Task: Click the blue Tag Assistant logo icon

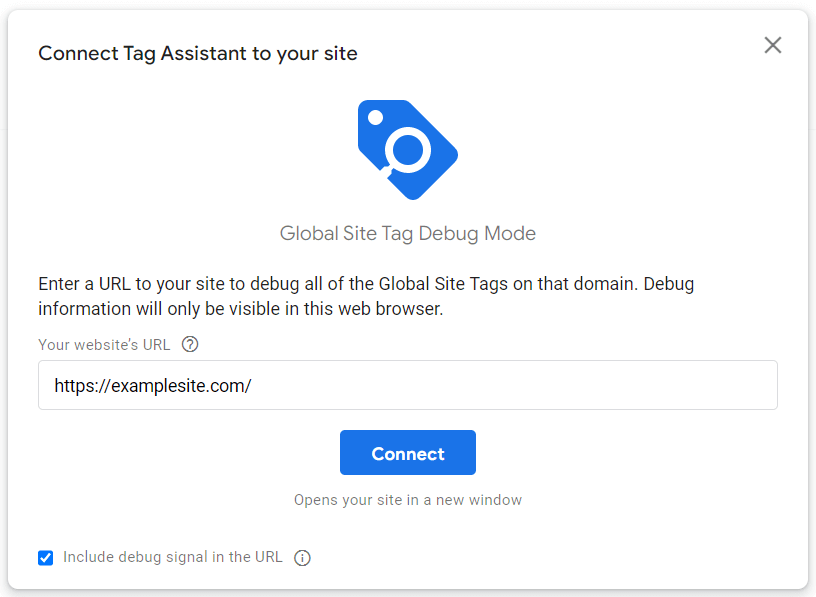Action: [x=408, y=152]
